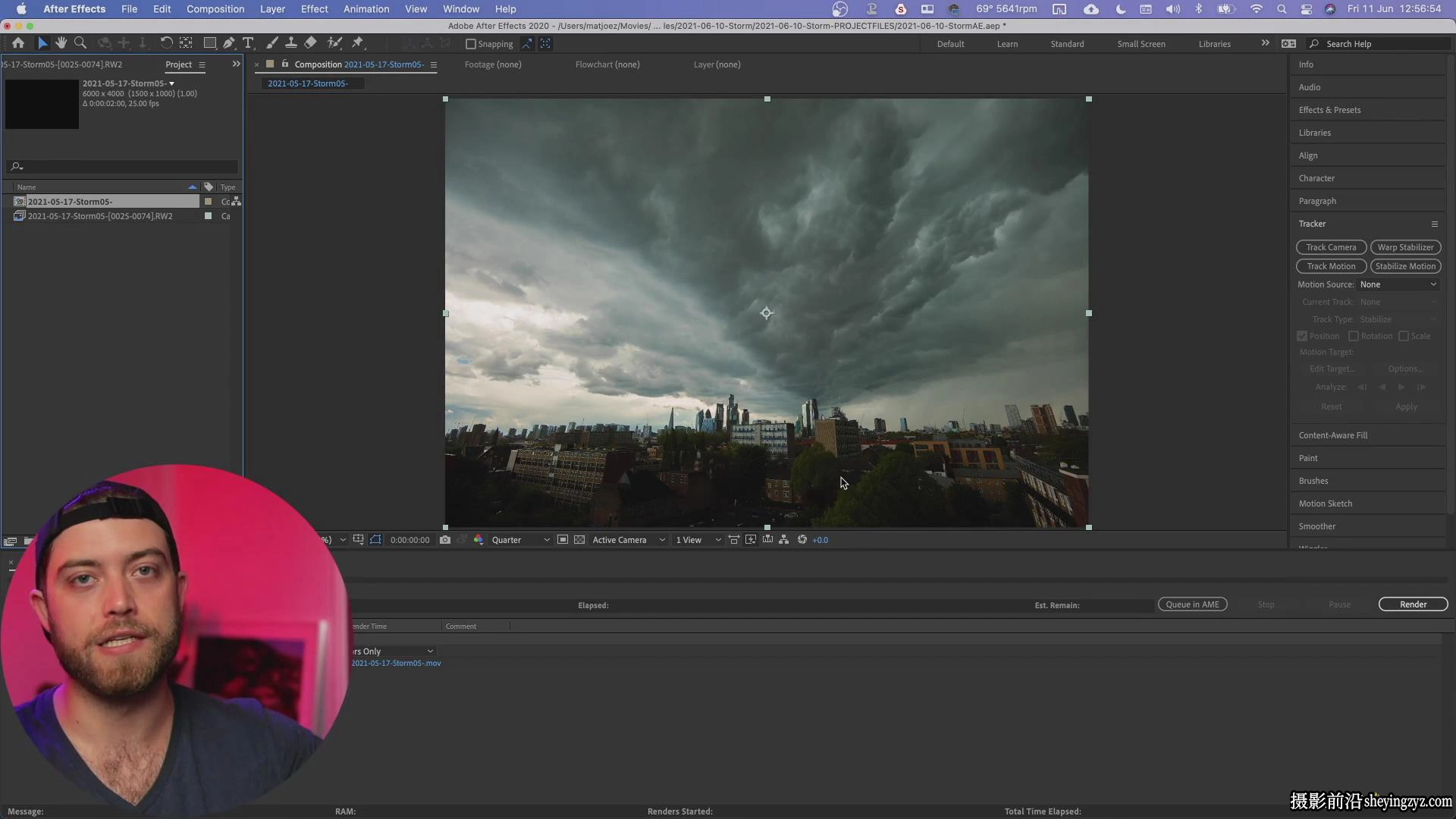Toggle the Transparency Grid icon
The width and height of the screenshot is (1456, 819).
coord(579,540)
